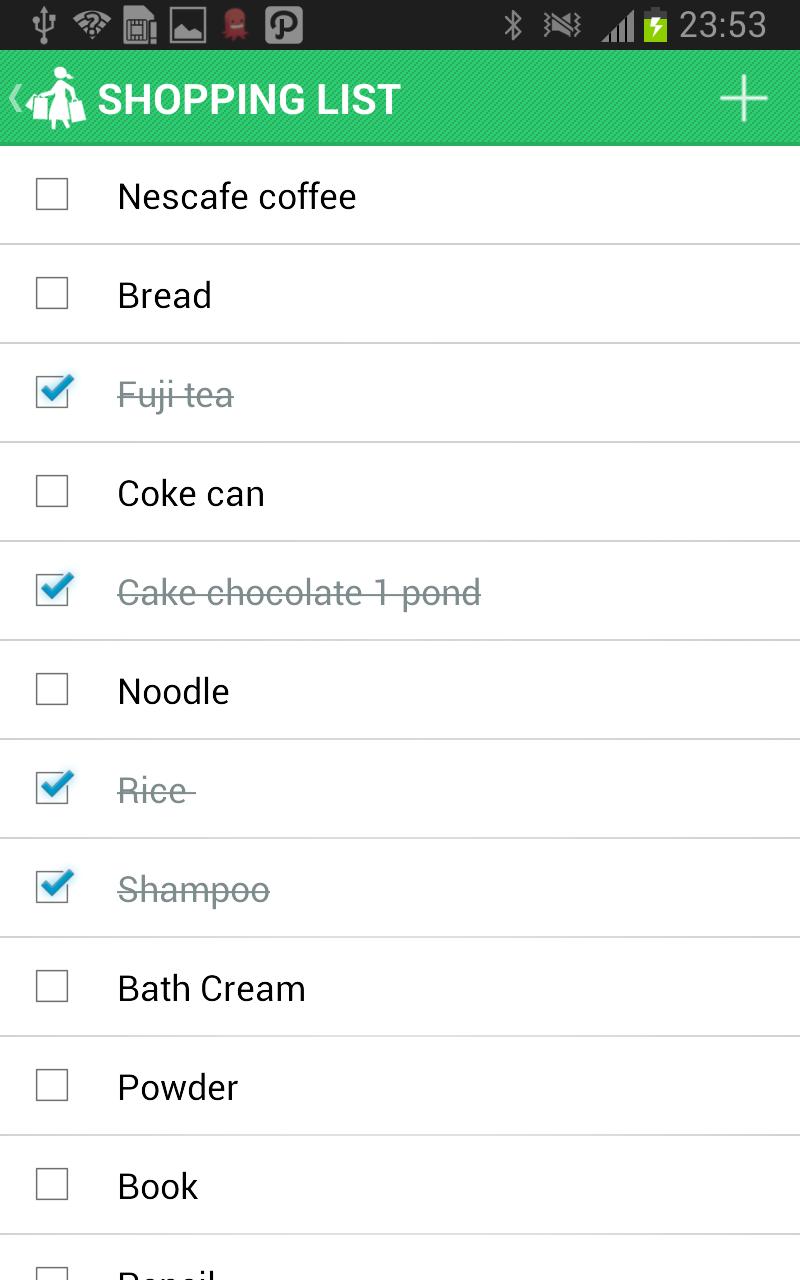Screen dimensions: 800x1280
Task: Tap the USB icon in status bar
Action: coord(43,25)
